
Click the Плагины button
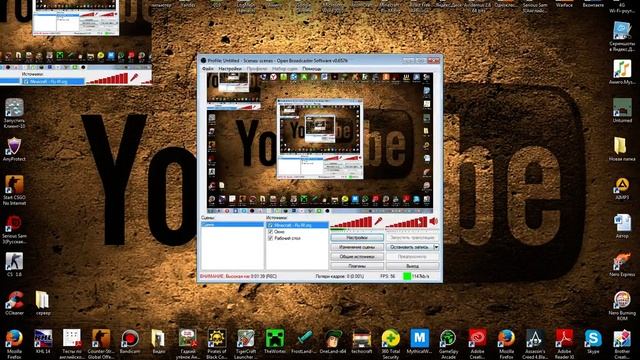click(x=357, y=266)
